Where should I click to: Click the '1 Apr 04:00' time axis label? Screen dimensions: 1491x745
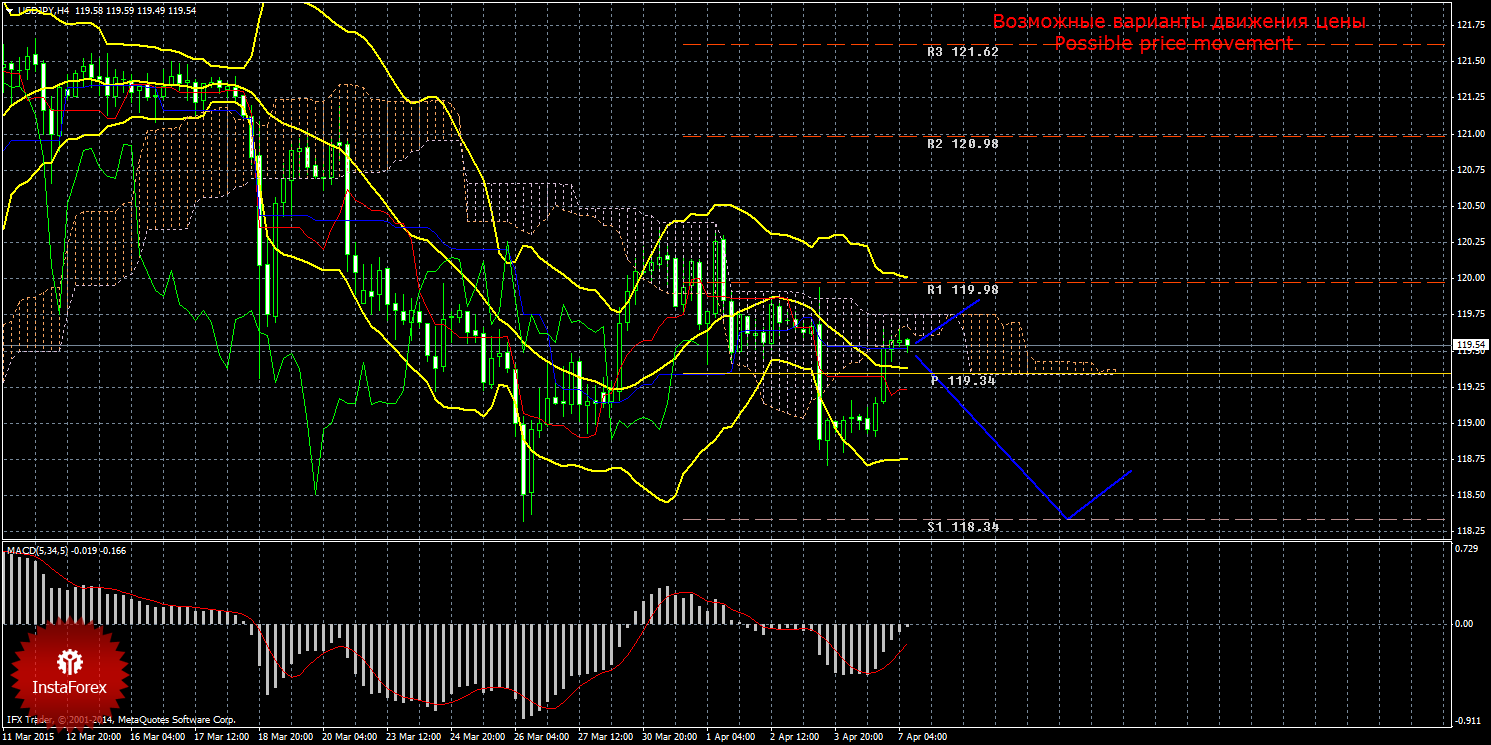(x=730, y=737)
